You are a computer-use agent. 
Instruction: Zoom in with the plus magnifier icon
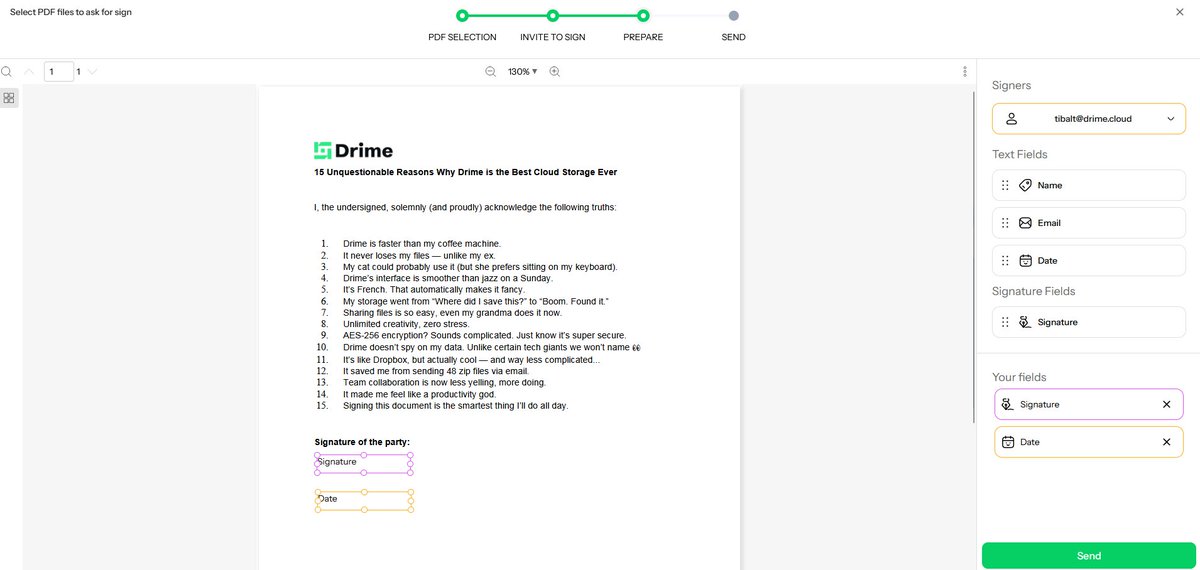click(x=554, y=72)
